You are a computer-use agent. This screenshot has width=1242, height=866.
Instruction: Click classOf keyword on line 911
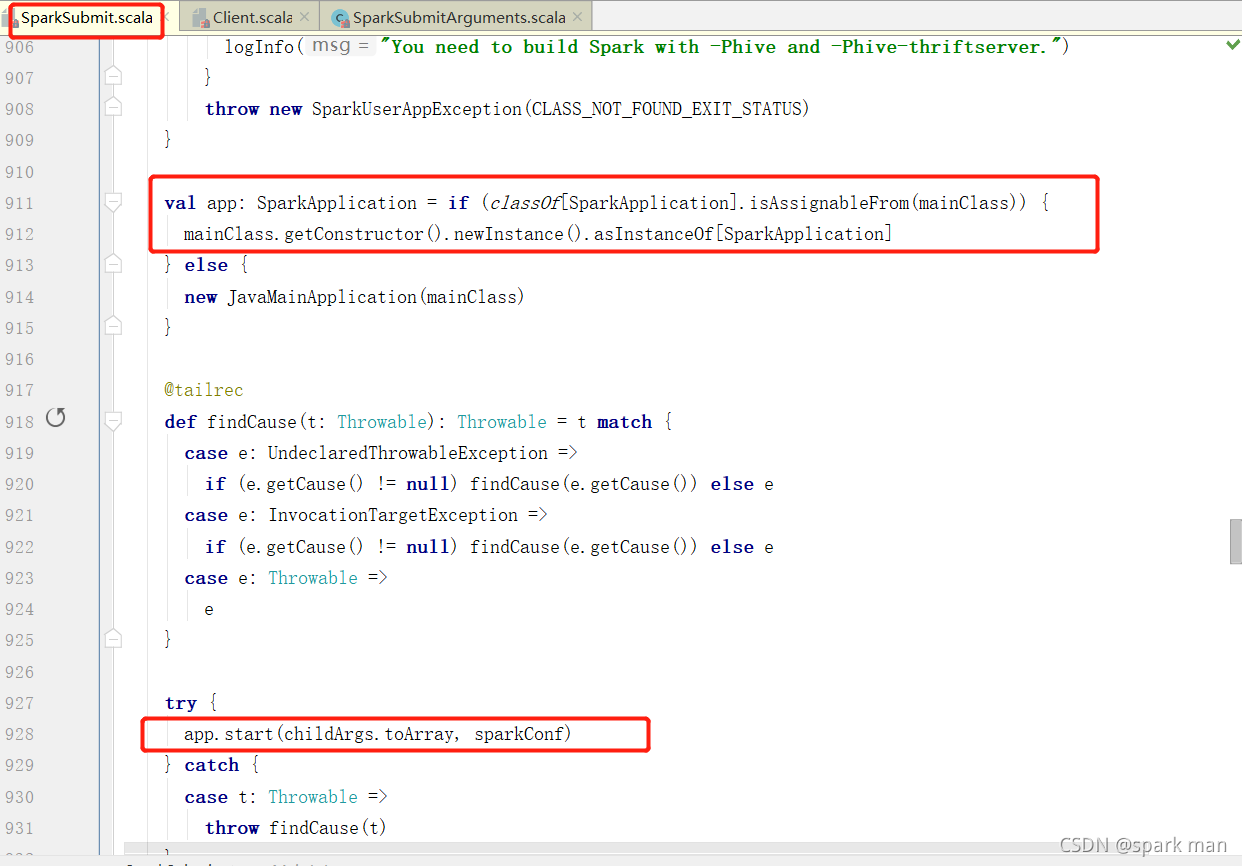(524, 203)
